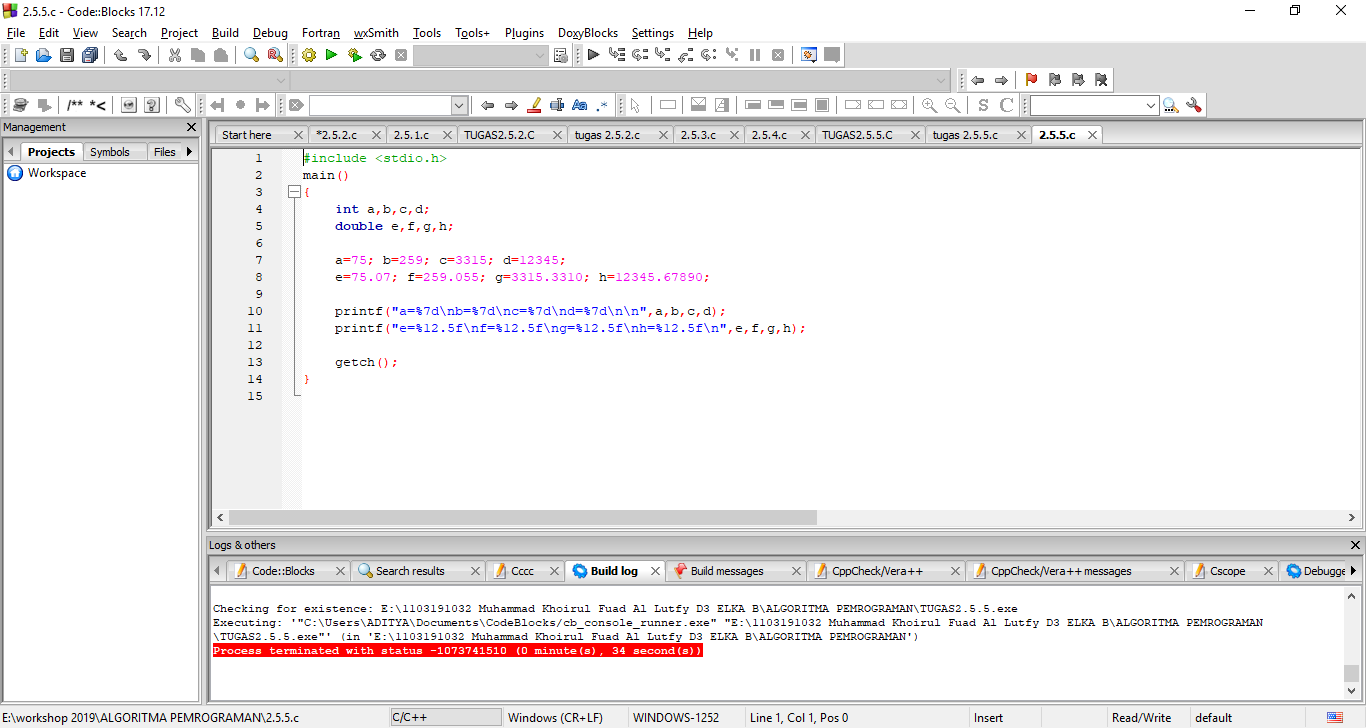Redo the last undone edit
The image size is (1366, 728).
pyautogui.click(x=144, y=55)
